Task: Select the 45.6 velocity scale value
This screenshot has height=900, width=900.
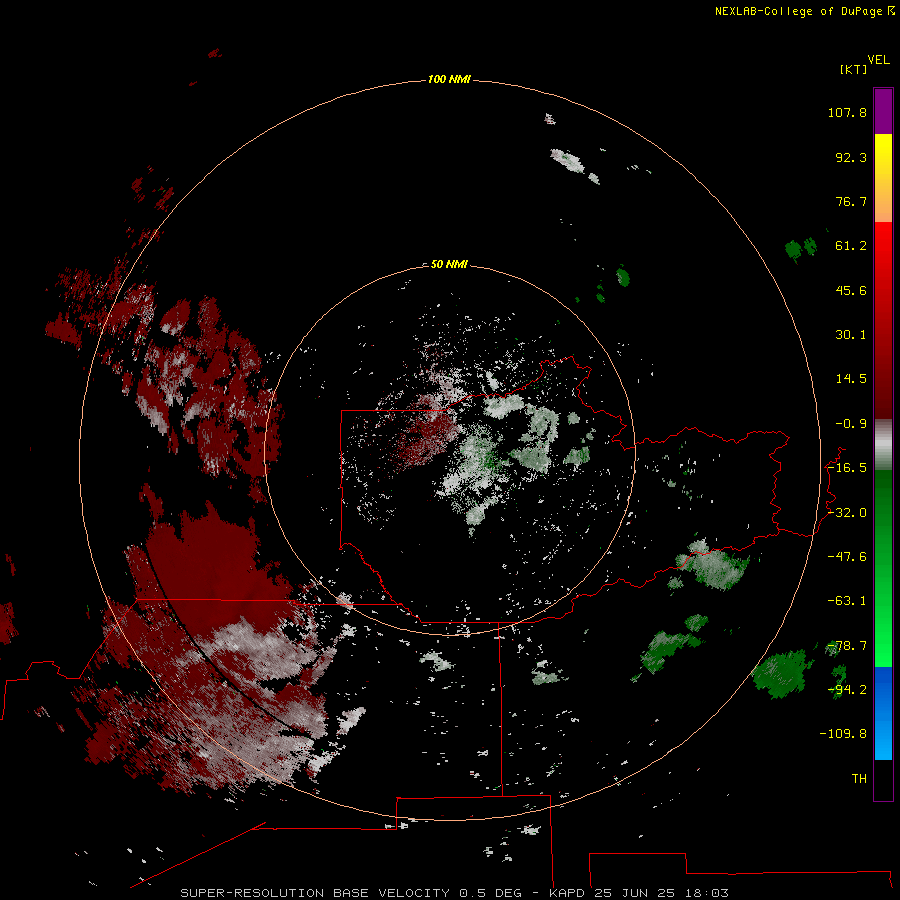Action: [851, 290]
